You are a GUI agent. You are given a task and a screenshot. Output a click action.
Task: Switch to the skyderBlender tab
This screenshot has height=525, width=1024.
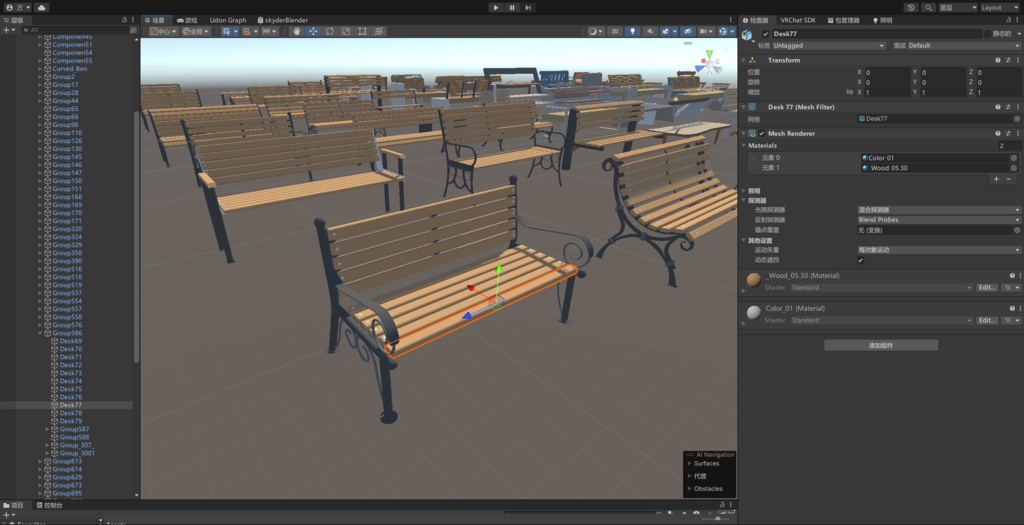tap(282, 20)
